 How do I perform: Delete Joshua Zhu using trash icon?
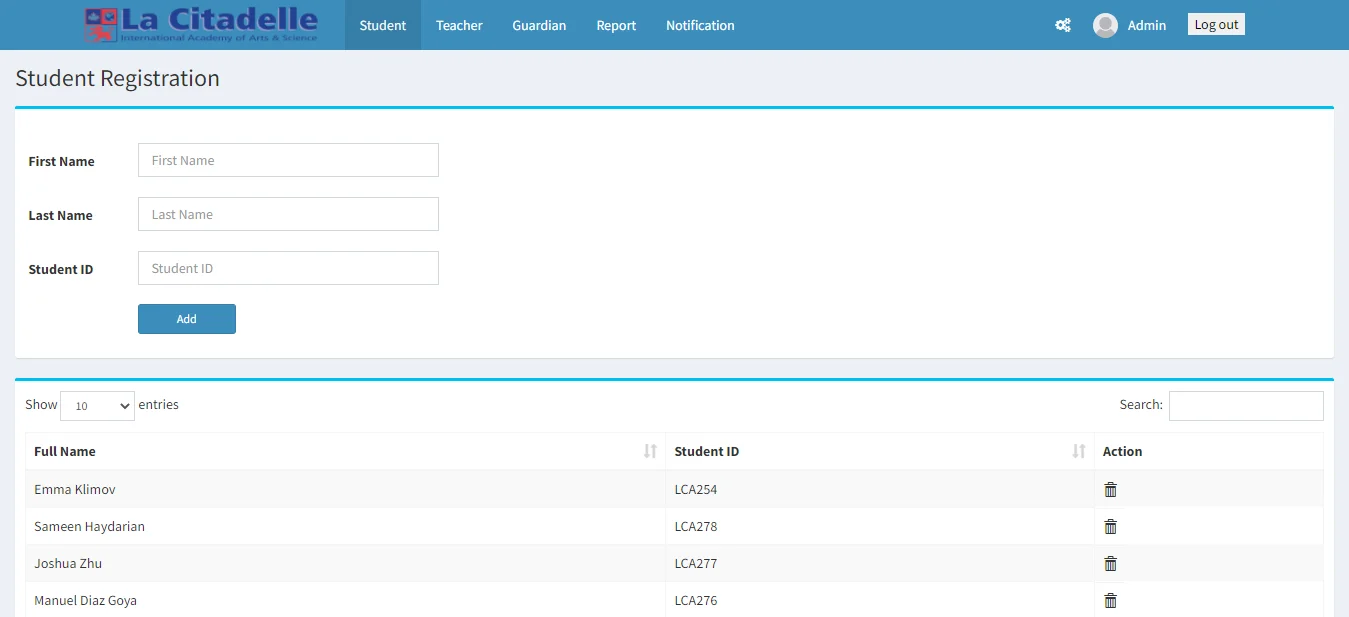click(1110, 563)
